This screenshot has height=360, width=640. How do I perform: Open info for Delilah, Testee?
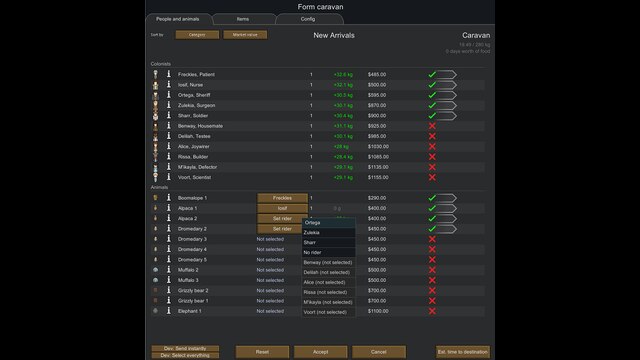click(x=169, y=136)
